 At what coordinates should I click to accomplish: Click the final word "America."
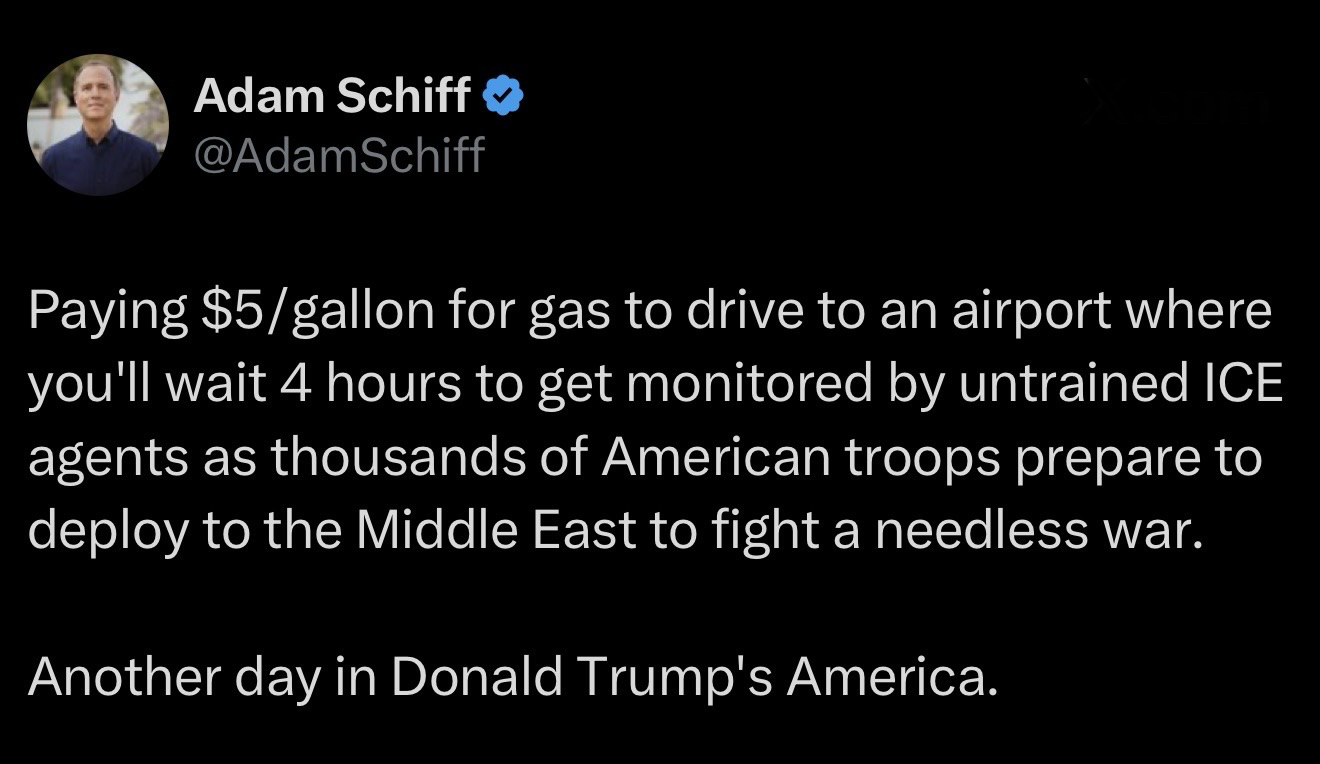[x=892, y=677]
